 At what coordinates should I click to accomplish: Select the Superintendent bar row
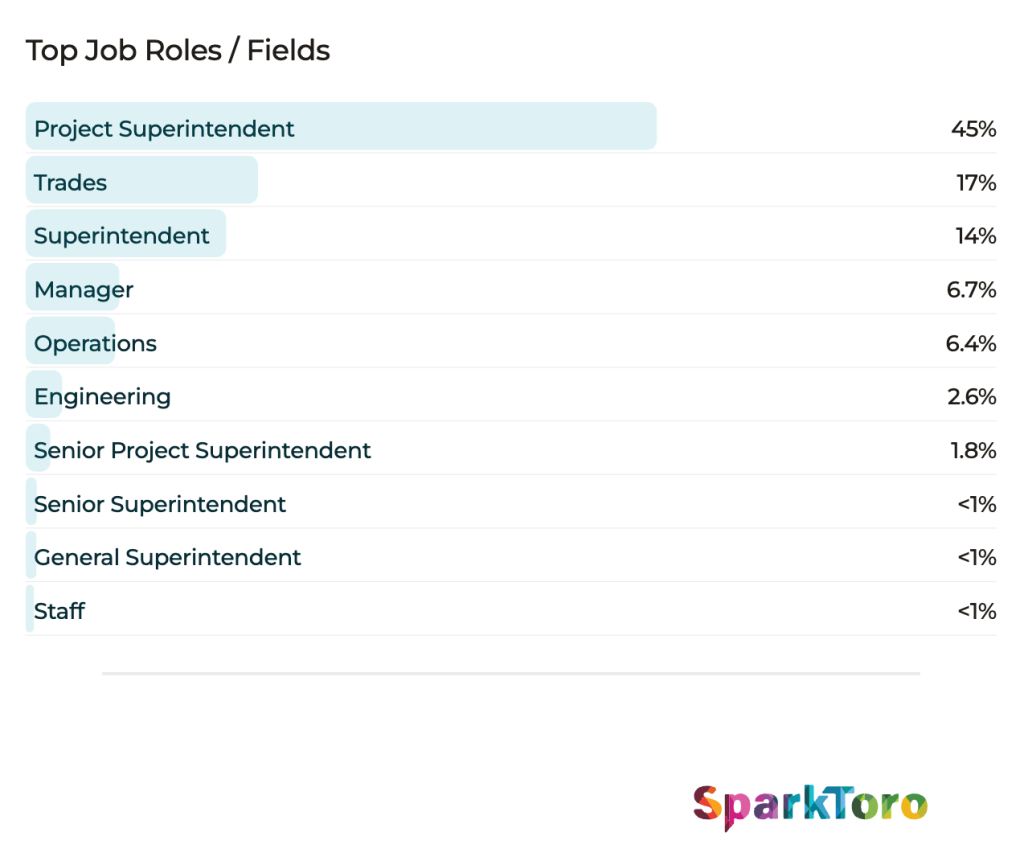click(511, 234)
